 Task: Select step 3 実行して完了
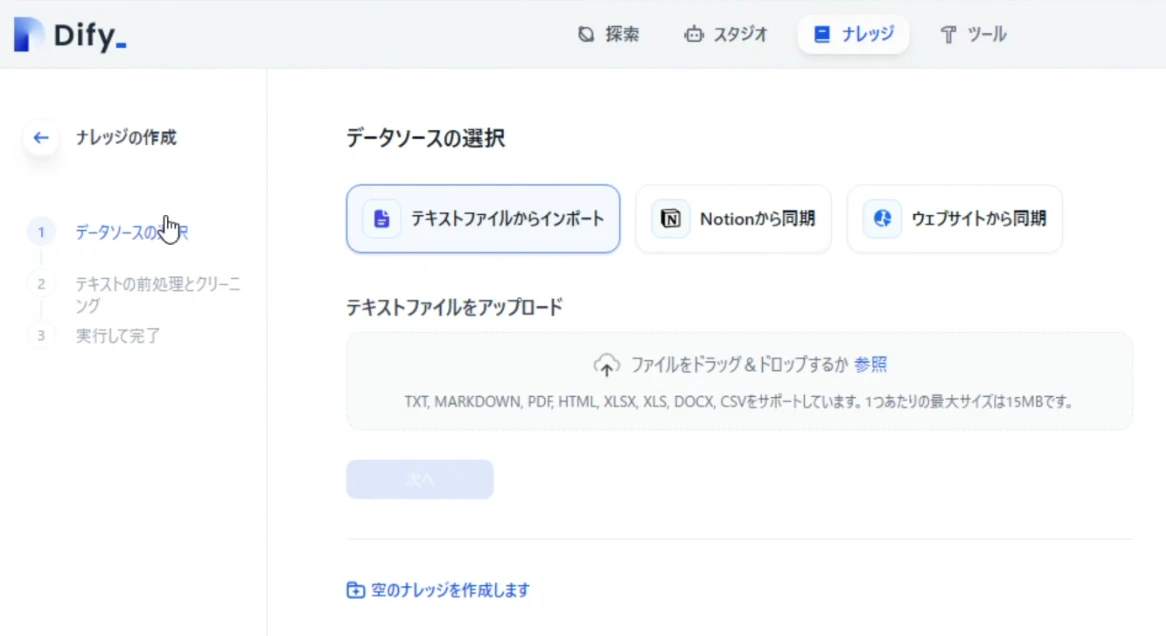point(94,335)
